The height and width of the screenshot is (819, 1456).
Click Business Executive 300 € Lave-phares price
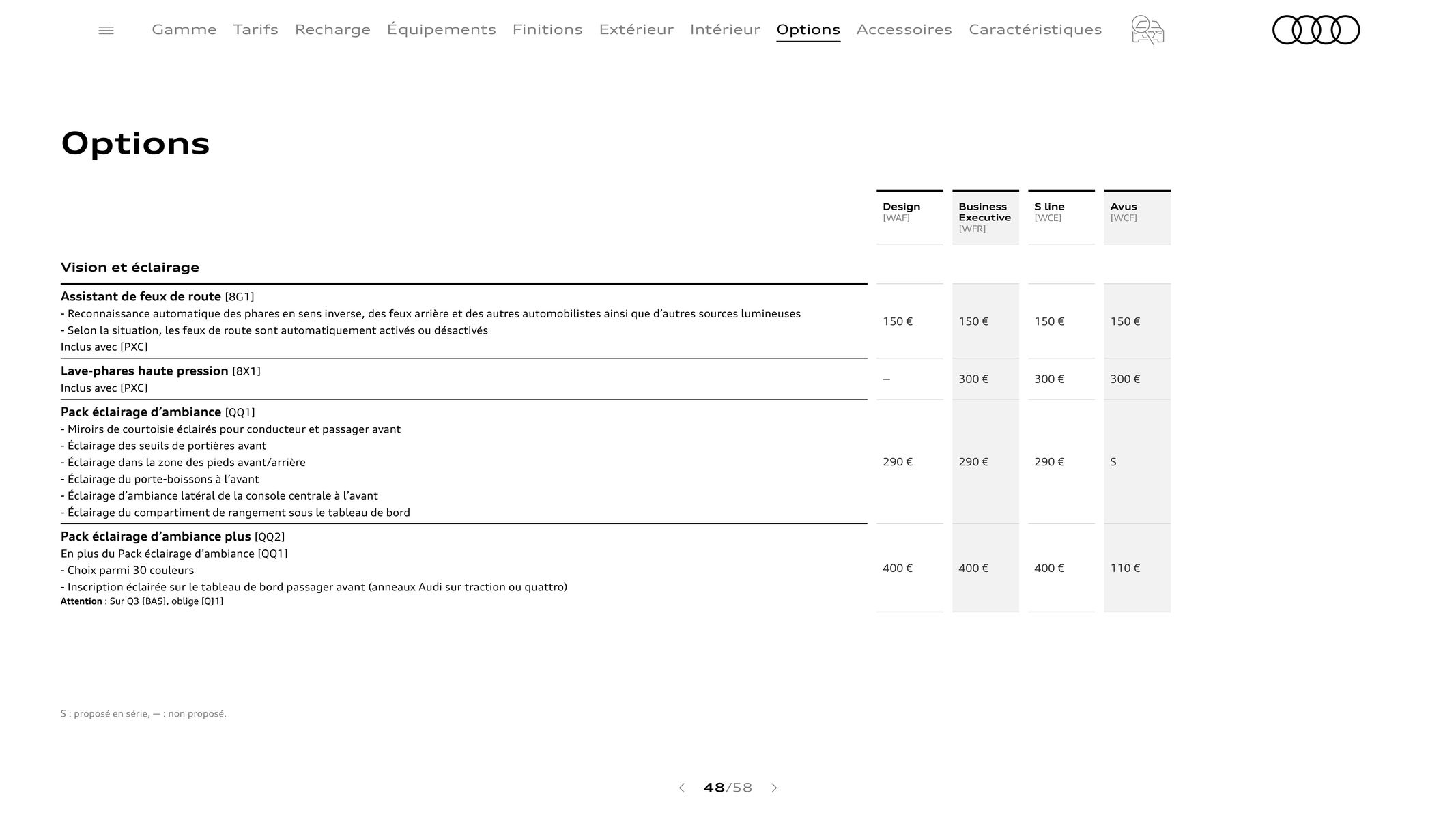pyautogui.click(x=973, y=379)
